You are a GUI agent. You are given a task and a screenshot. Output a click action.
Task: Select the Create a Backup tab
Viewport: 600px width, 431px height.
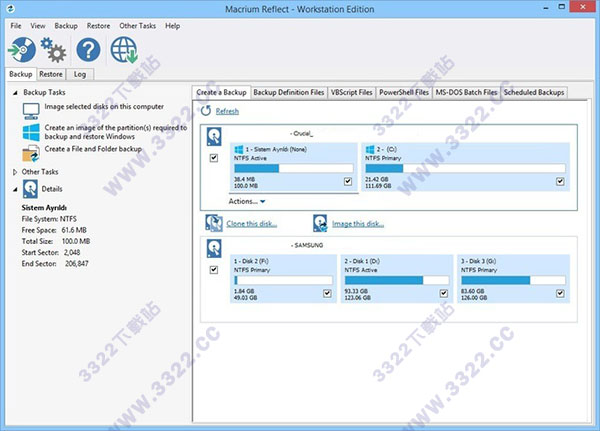pos(221,92)
